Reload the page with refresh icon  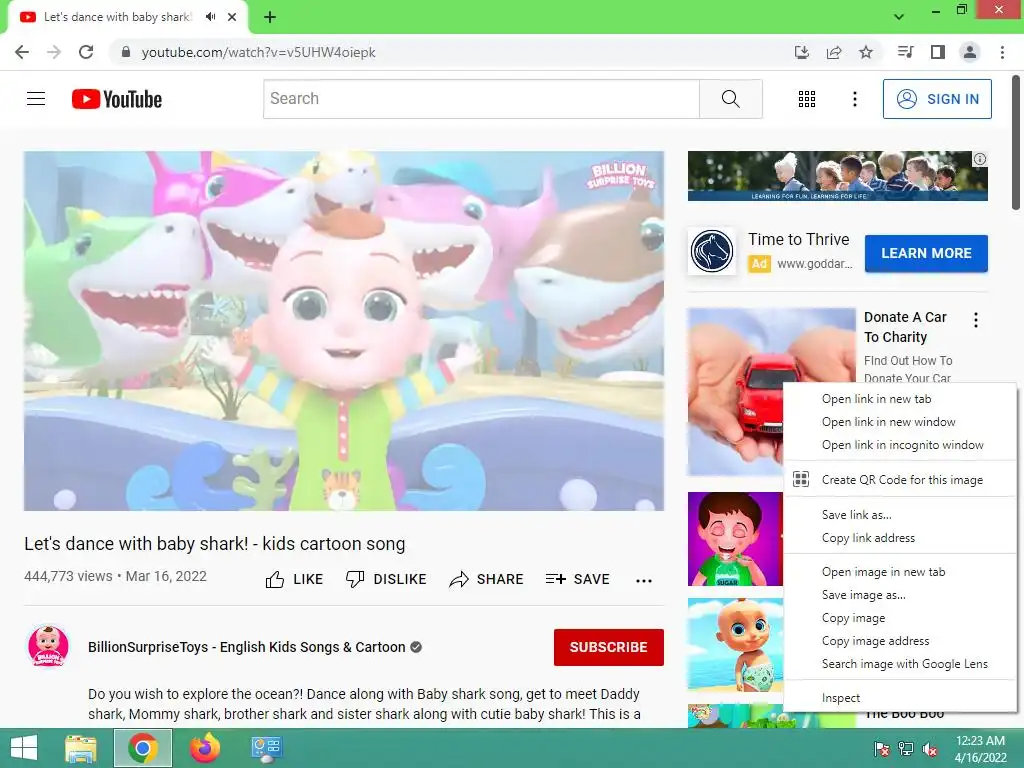pos(86,52)
